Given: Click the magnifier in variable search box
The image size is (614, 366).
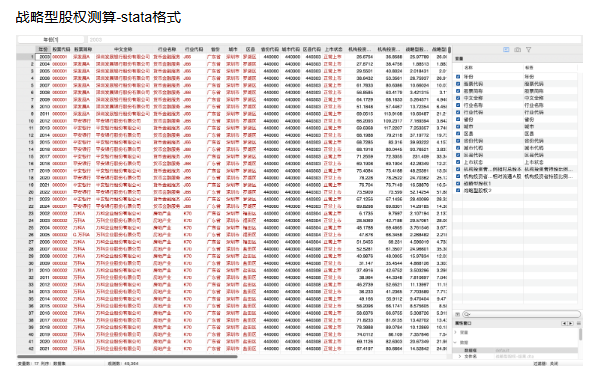Looking at the screenshot, I should tap(467, 314).
